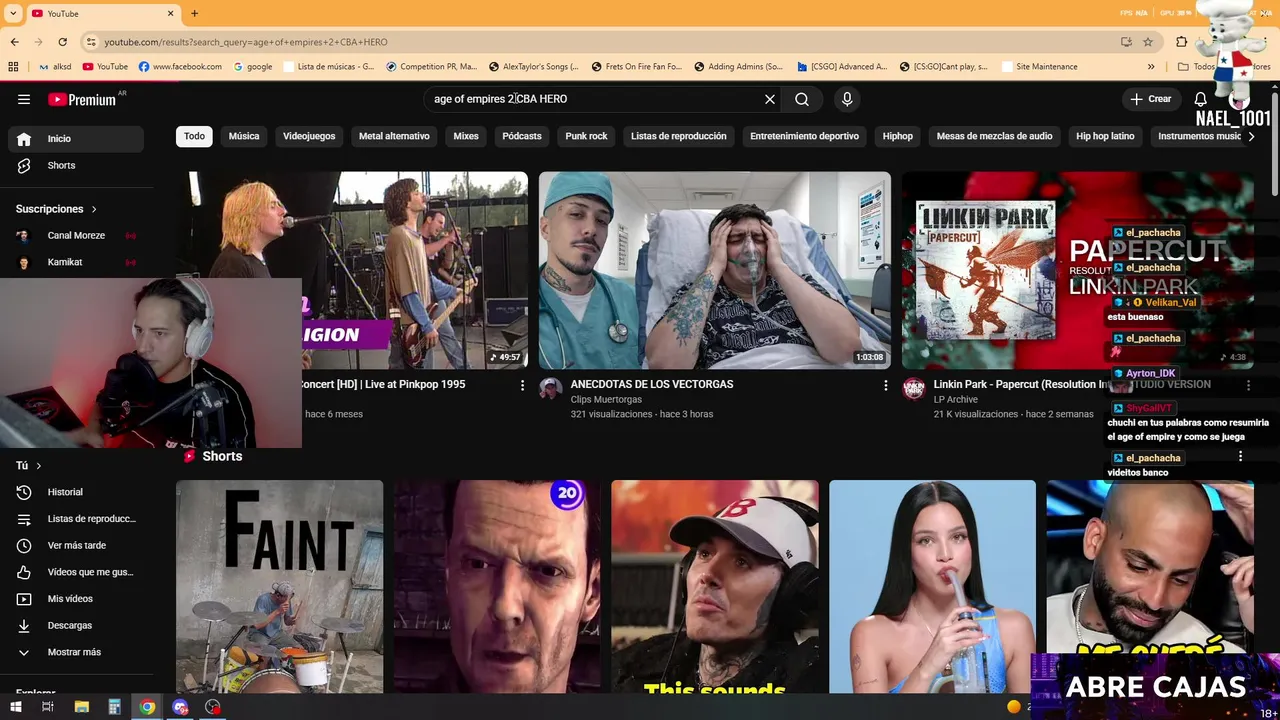
Task: Click the ANECDOTAS DE LOS VECTORGAS title
Action: [652, 384]
